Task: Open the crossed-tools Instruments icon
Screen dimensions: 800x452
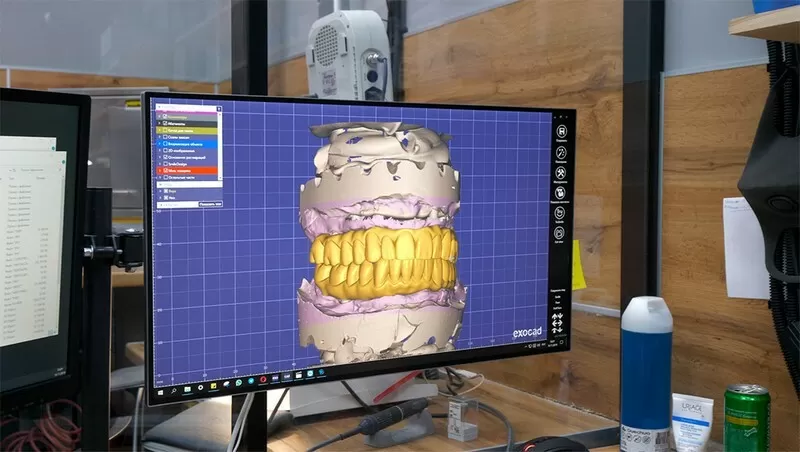Action: [x=561, y=173]
